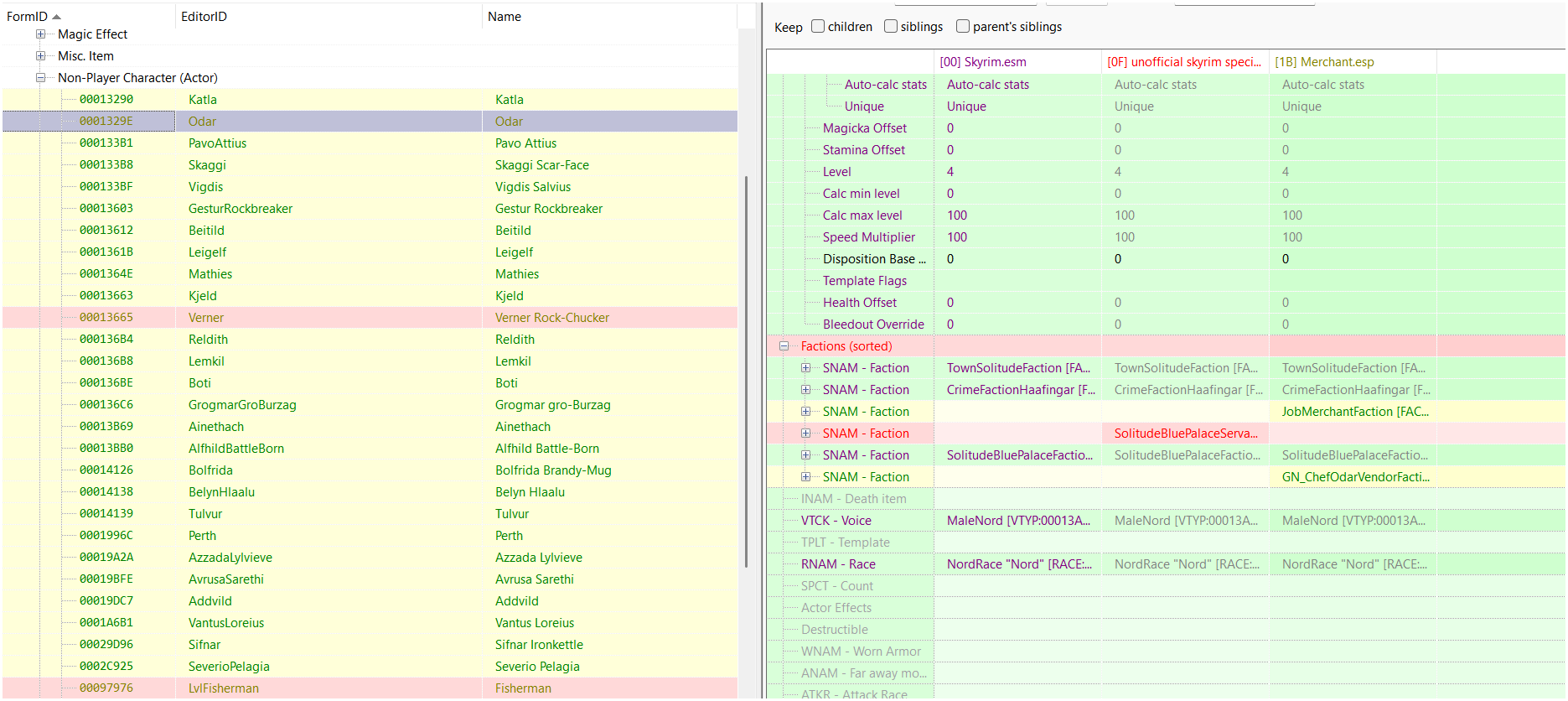Select the GesturRockbreaker record
Screen dimensions: 1568x701
(370, 209)
